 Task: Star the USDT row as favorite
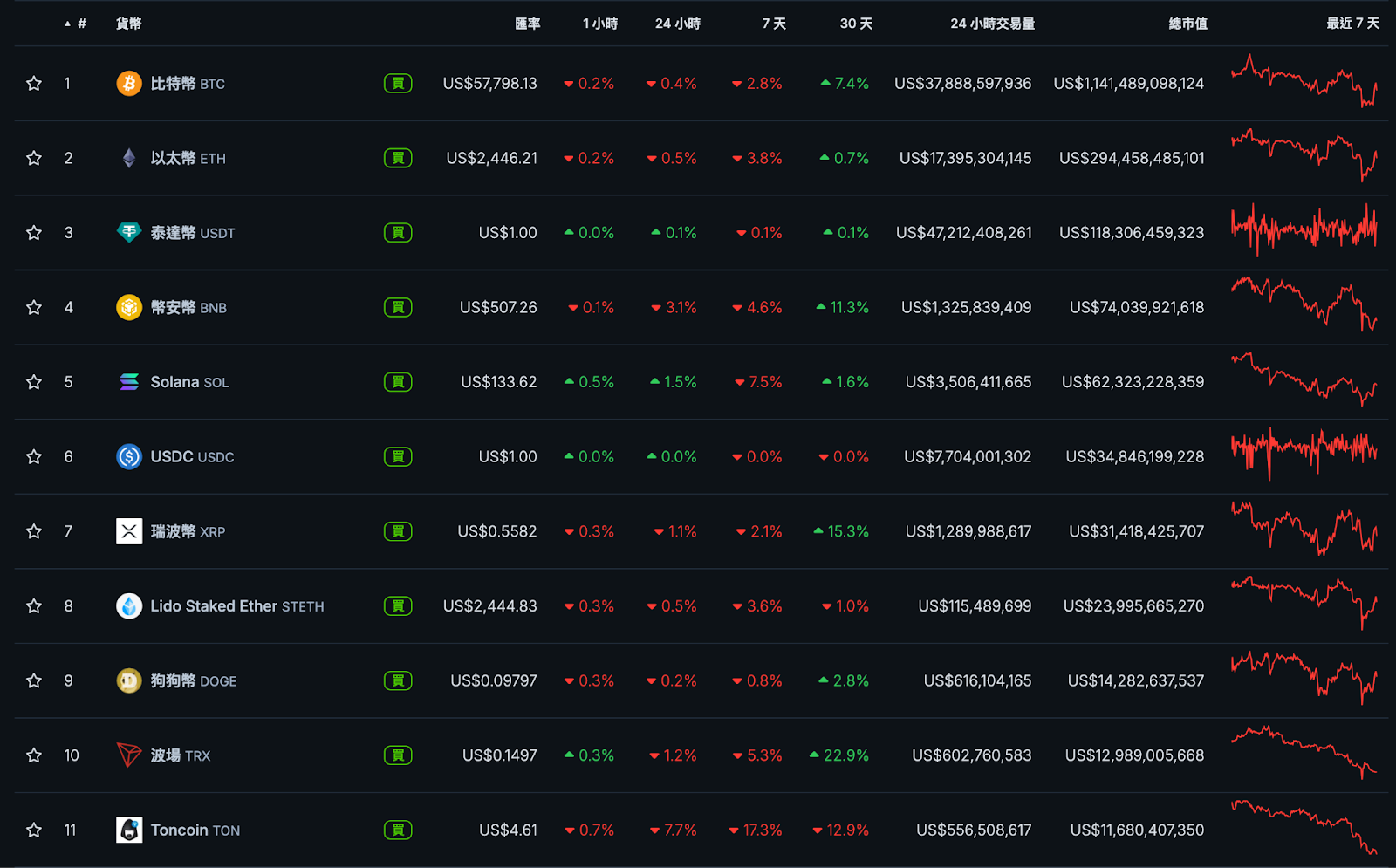34,233
